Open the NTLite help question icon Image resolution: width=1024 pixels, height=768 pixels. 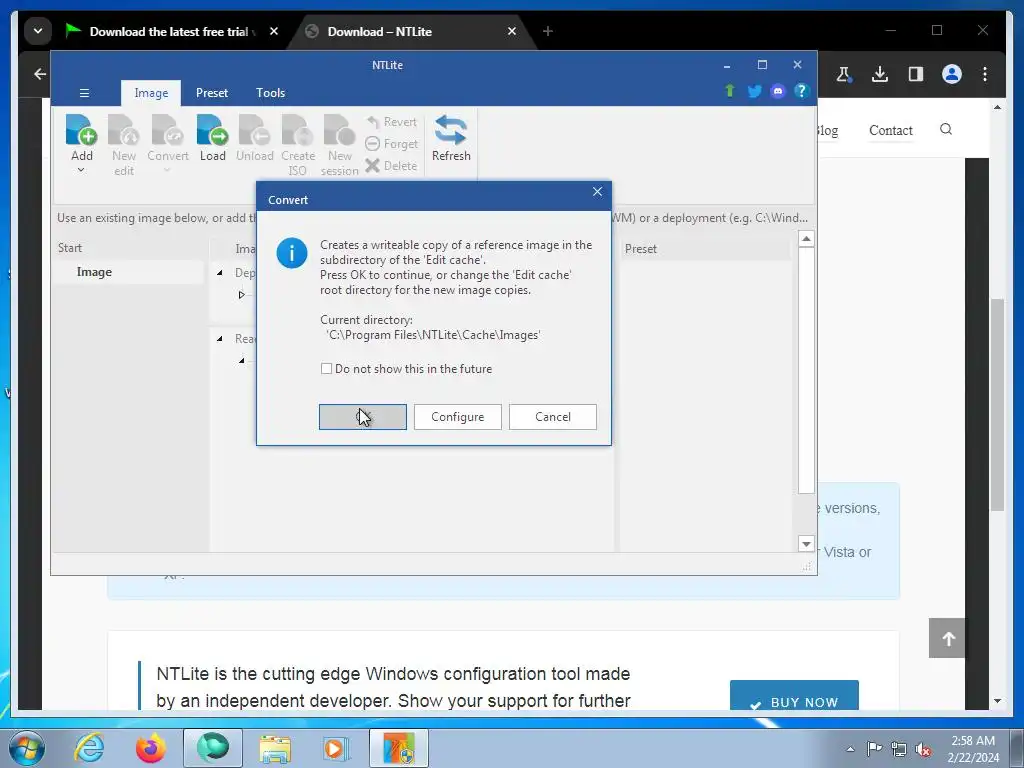(801, 91)
